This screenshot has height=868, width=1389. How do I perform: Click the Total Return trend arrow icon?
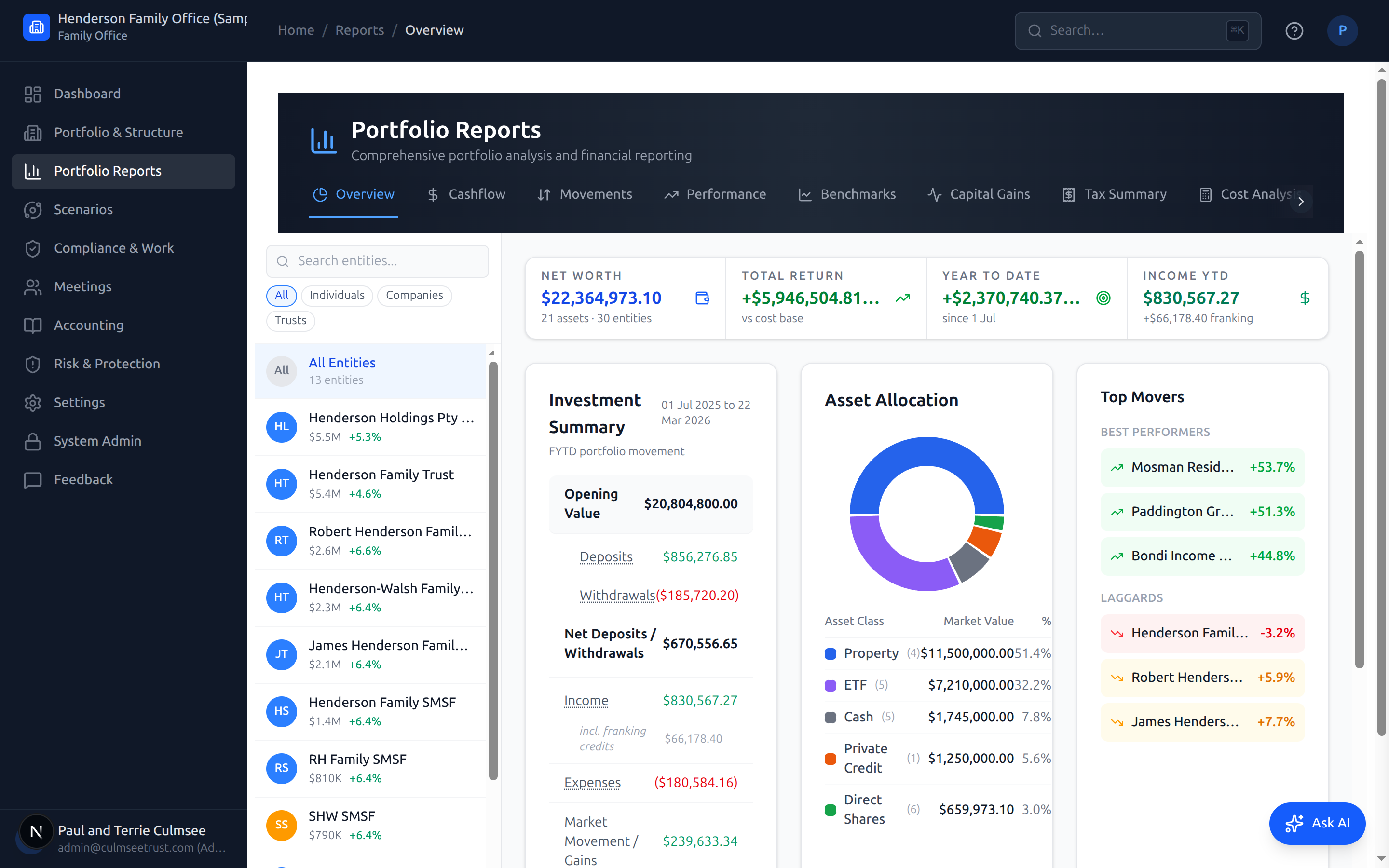[903, 298]
